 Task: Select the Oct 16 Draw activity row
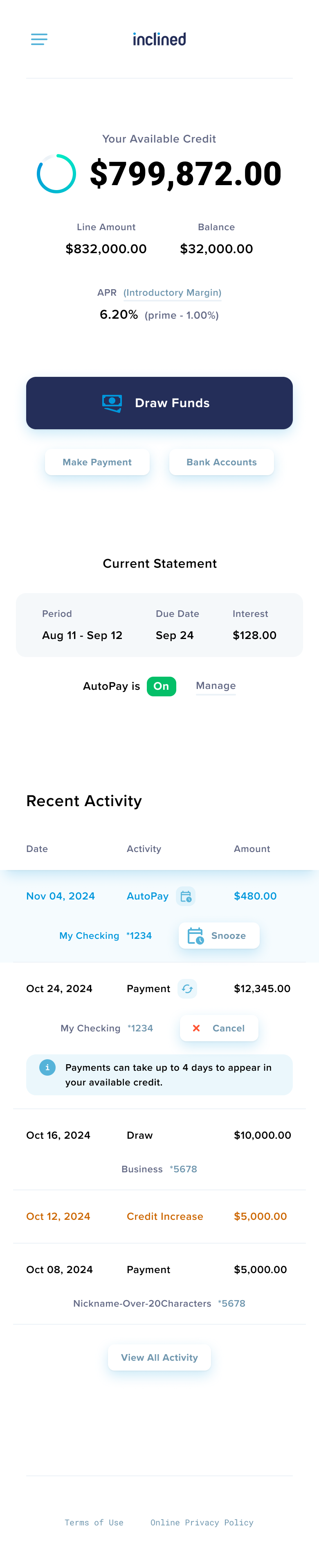pos(159,1136)
